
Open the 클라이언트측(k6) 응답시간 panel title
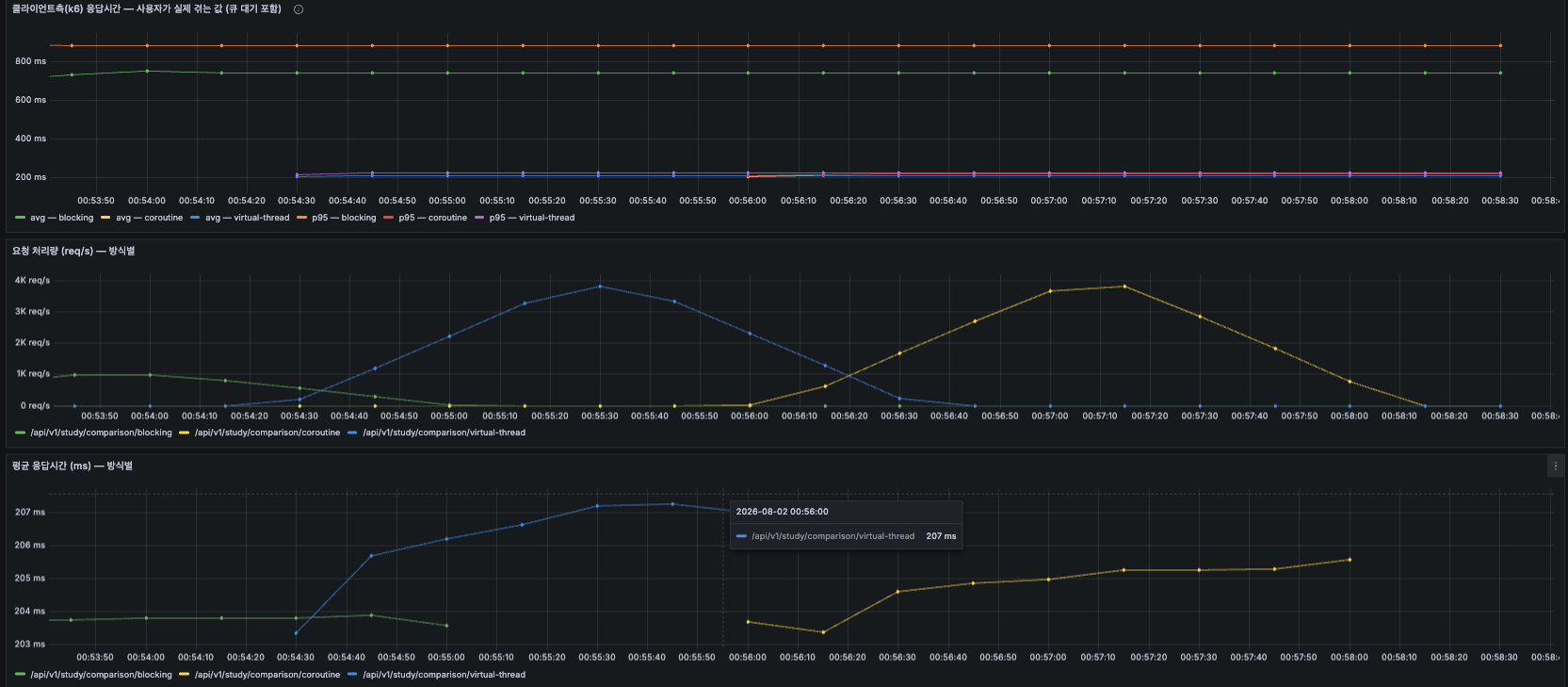tap(147, 9)
